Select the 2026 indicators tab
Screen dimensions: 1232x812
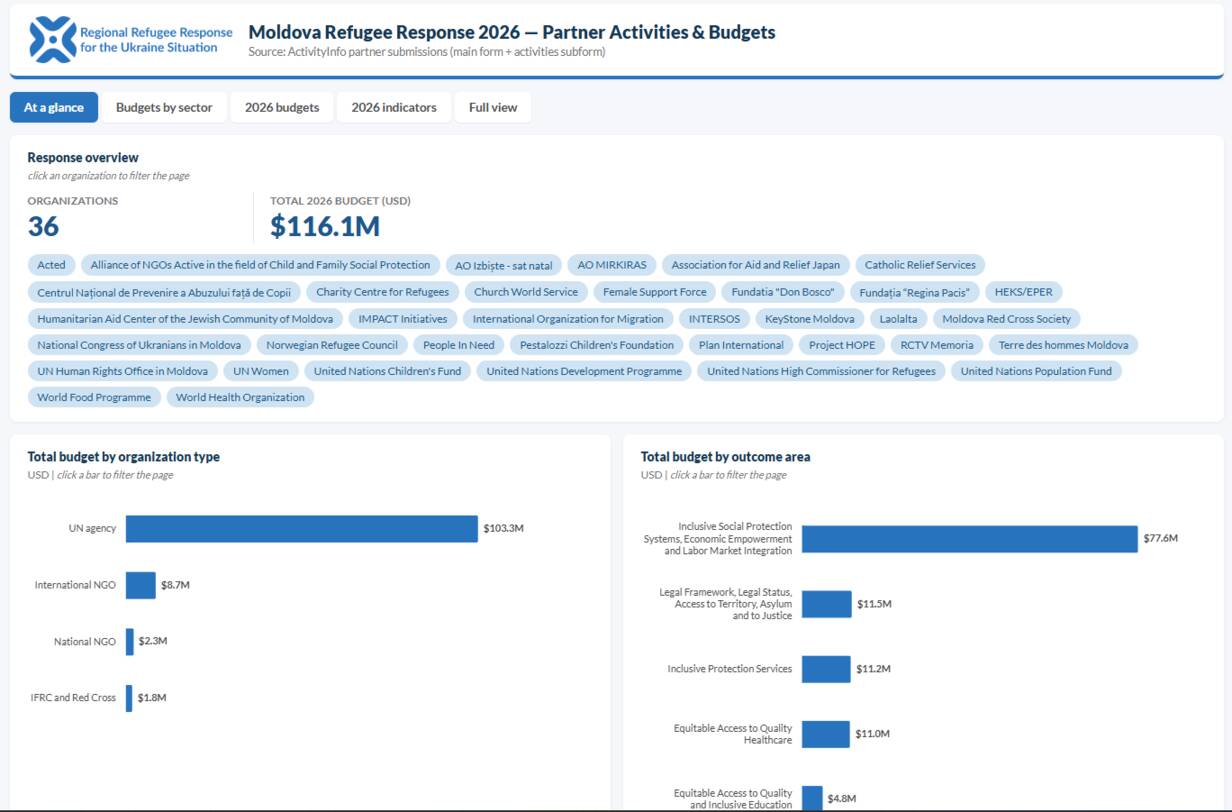tap(394, 107)
